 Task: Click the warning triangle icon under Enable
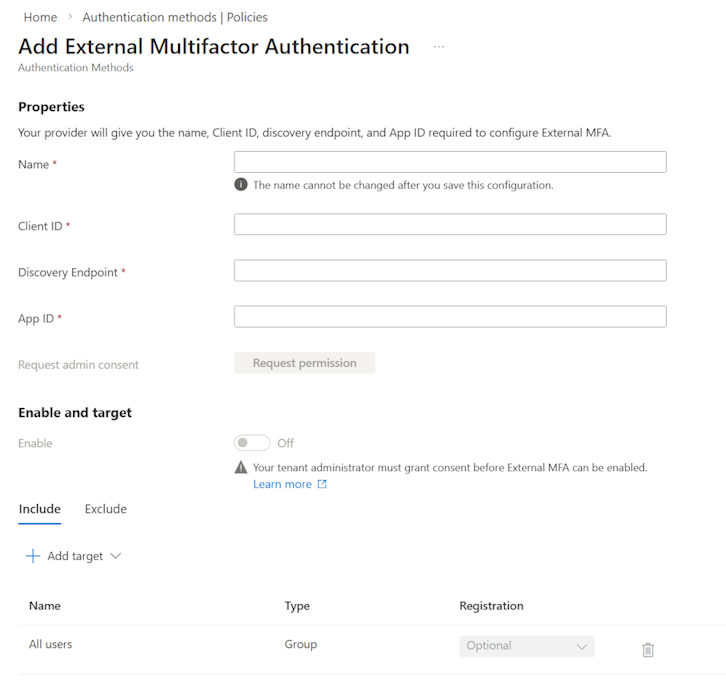click(x=241, y=467)
